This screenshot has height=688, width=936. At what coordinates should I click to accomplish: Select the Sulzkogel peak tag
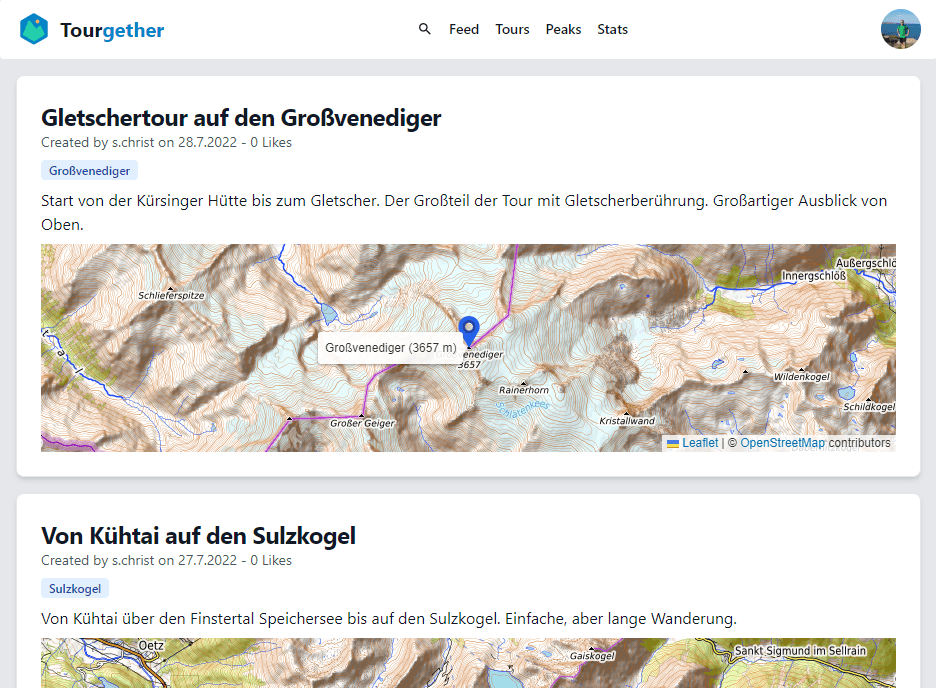75,589
